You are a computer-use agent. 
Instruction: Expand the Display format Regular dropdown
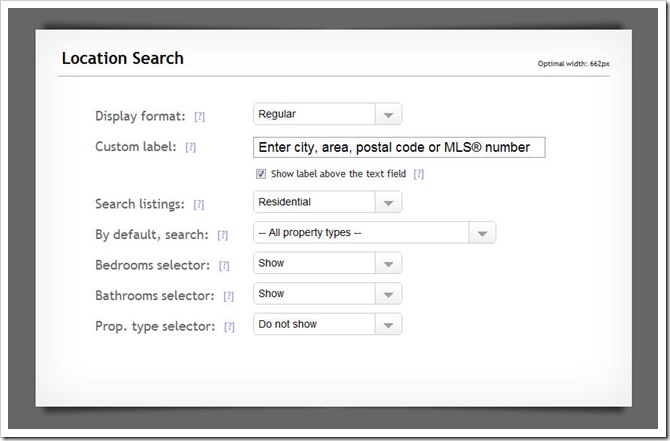point(327,114)
